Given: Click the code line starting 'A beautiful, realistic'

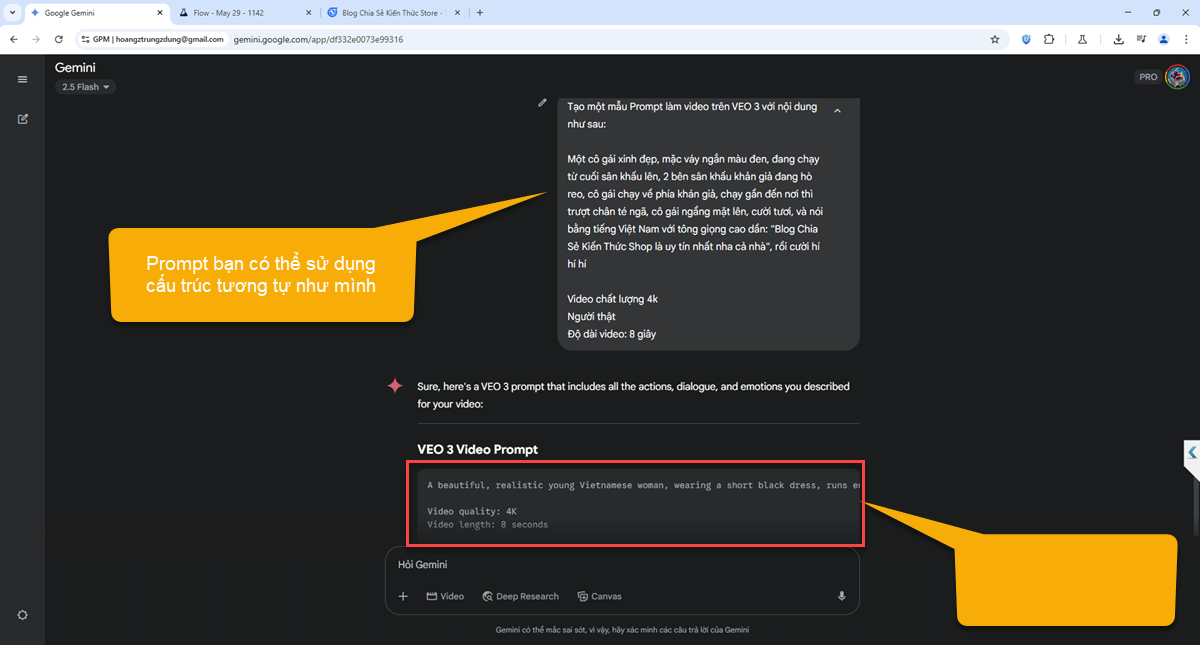Looking at the screenshot, I should coord(643,485).
